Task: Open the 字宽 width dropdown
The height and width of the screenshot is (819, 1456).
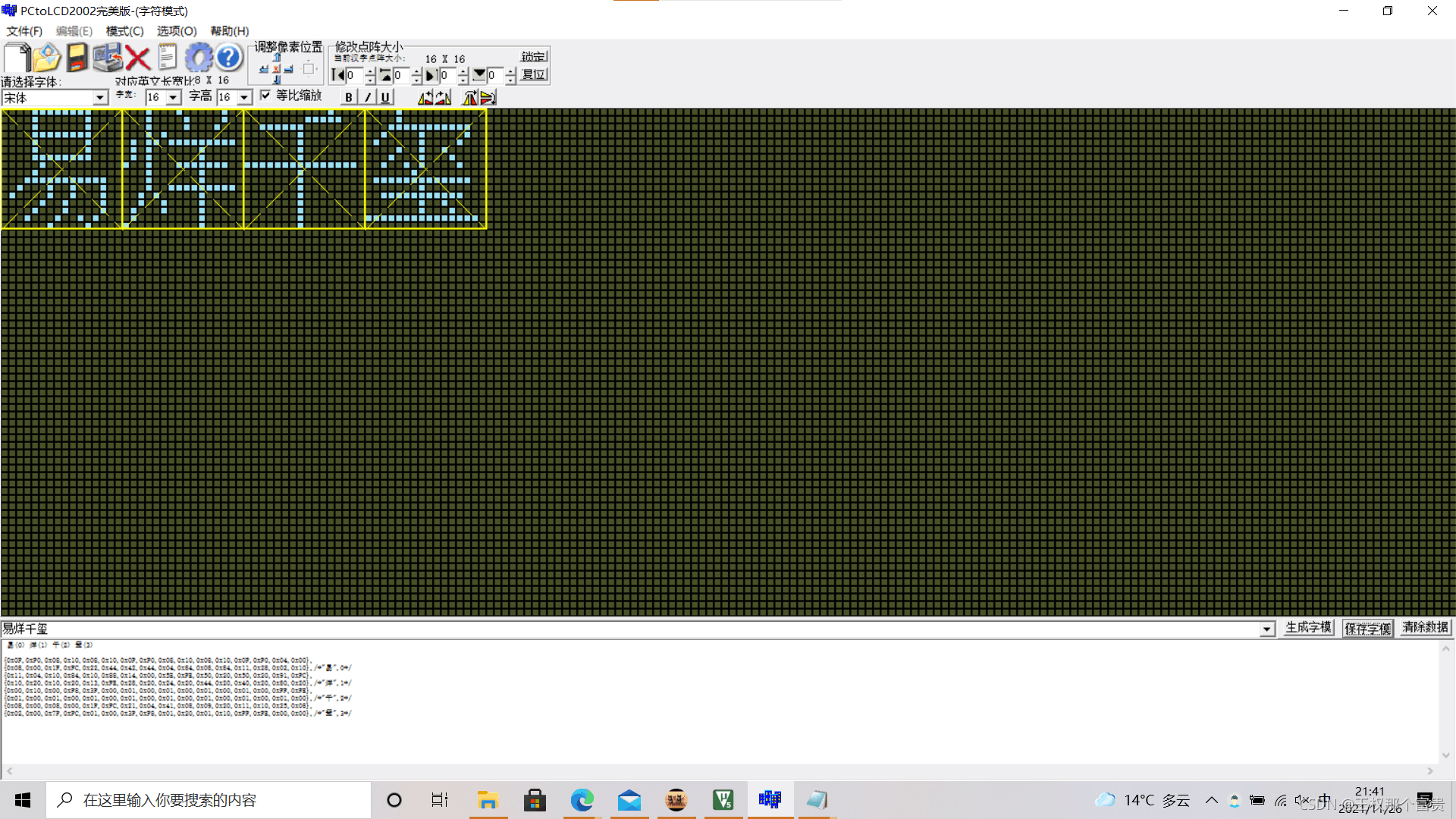Action: 173,98
